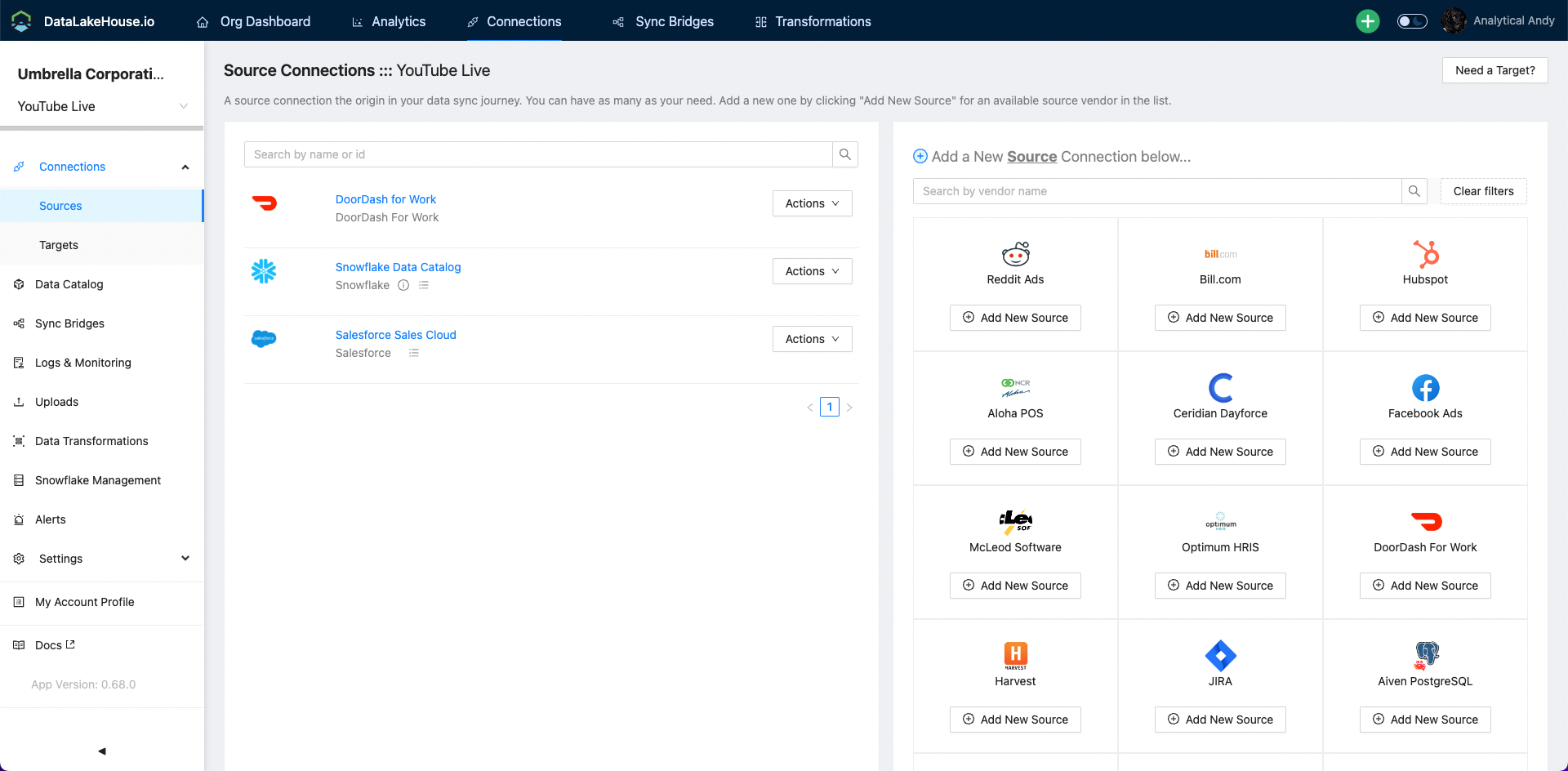This screenshot has width=1568, height=771.
Task: Click the vendor search magnifier icon
Action: click(x=1414, y=191)
